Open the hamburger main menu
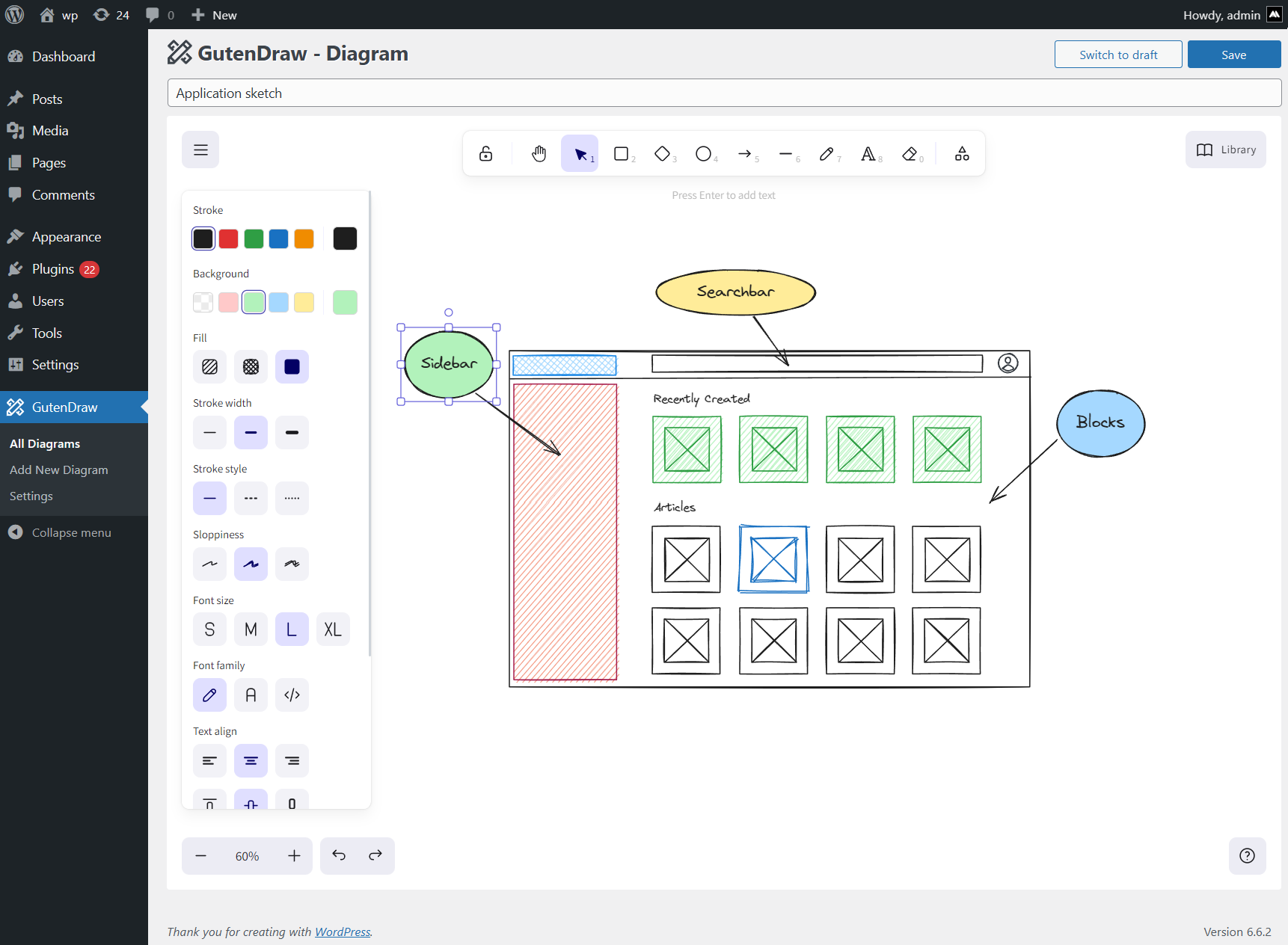Viewport: 1288px width, 945px height. [x=200, y=150]
